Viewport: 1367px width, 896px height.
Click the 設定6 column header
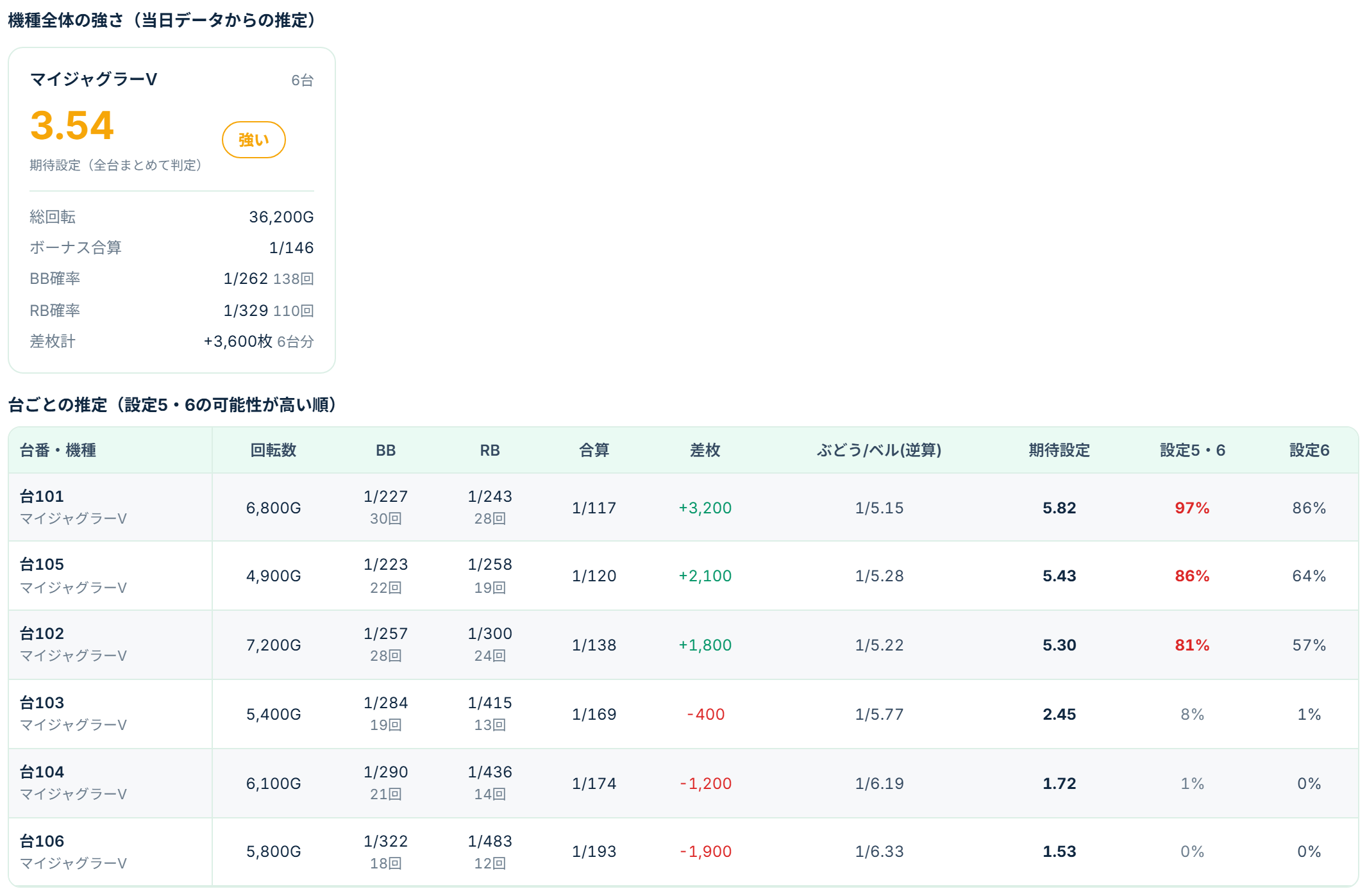(x=1309, y=450)
